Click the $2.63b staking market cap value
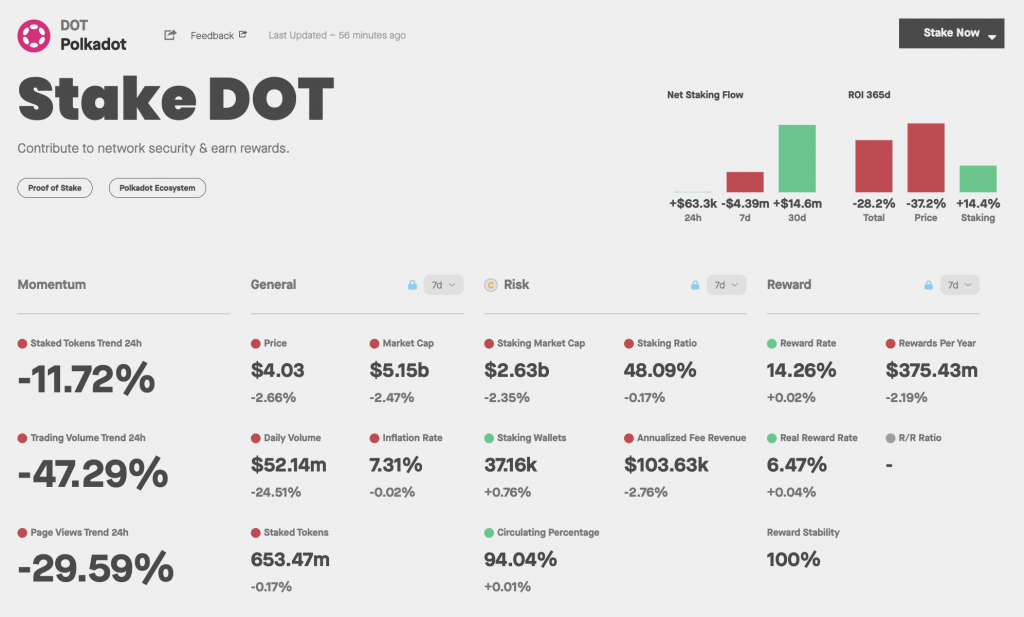The height and width of the screenshot is (617, 1024). [x=517, y=370]
